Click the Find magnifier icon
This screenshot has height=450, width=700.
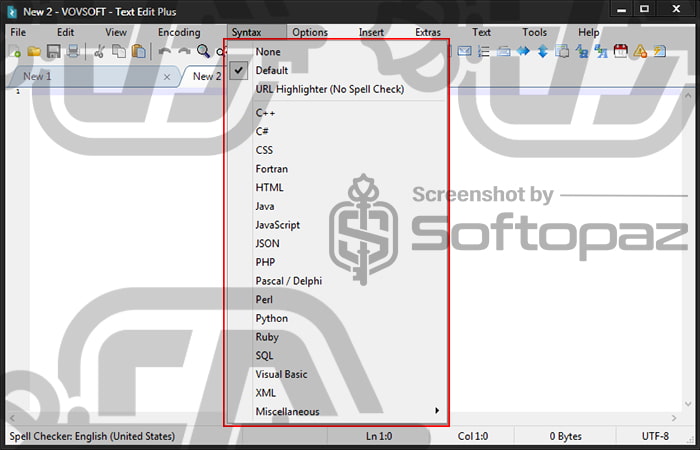(204, 51)
